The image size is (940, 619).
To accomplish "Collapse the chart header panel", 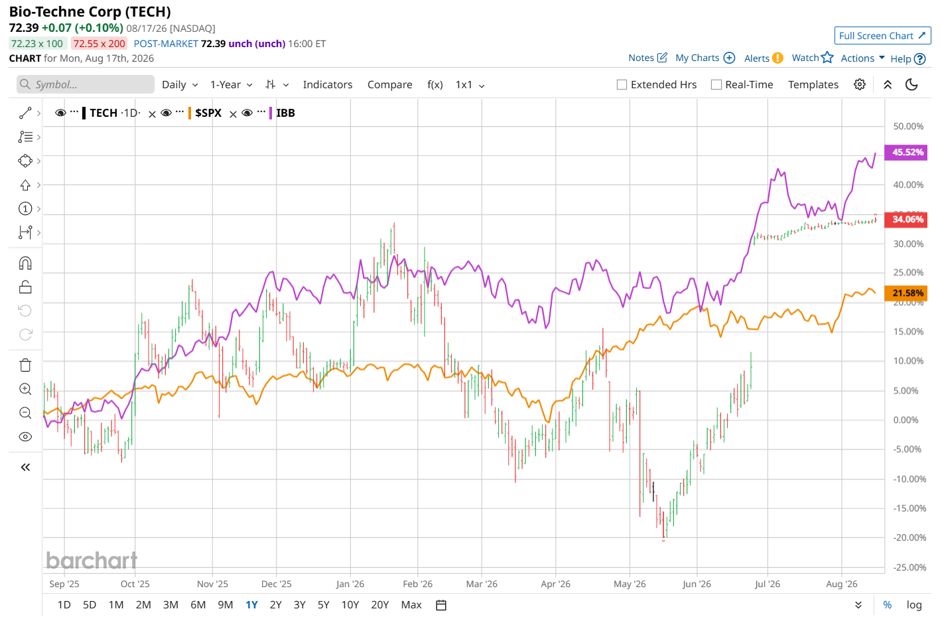I will tap(888, 84).
